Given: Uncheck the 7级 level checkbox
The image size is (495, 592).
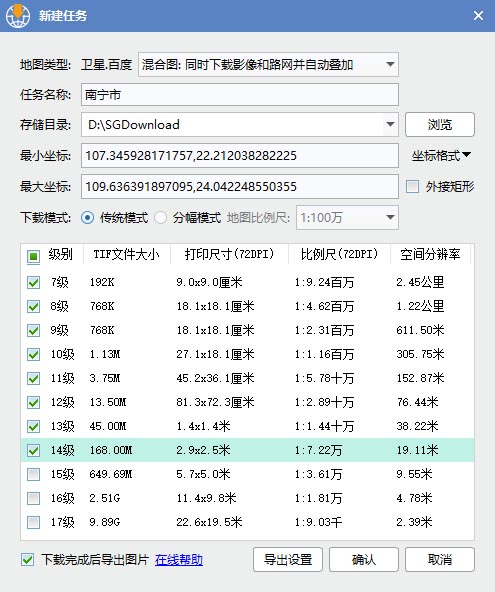Looking at the screenshot, I should pos(33,282).
